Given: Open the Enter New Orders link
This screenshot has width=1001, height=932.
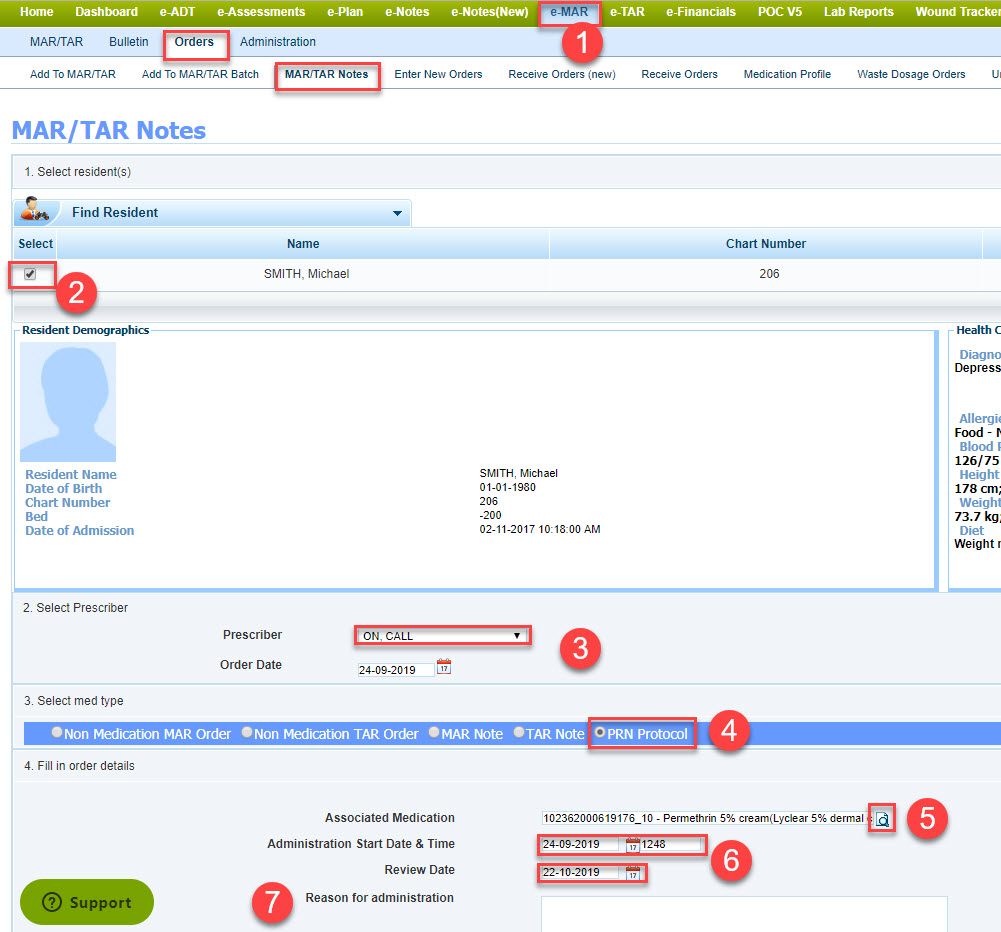Looking at the screenshot, I should (438, 74).
